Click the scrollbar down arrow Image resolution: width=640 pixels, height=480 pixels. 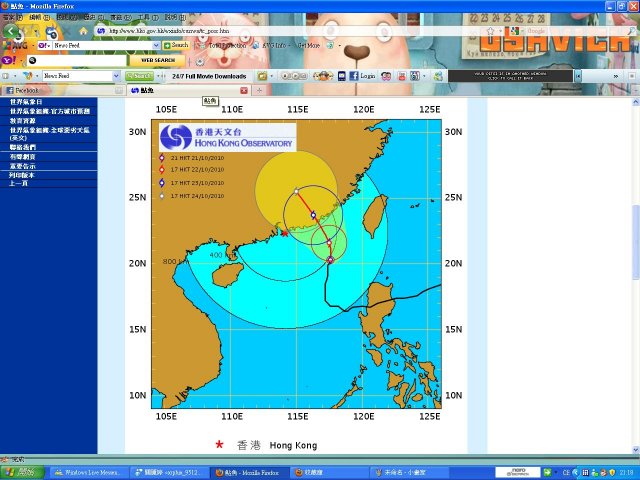pyautogui.click(x=636, y=450)
